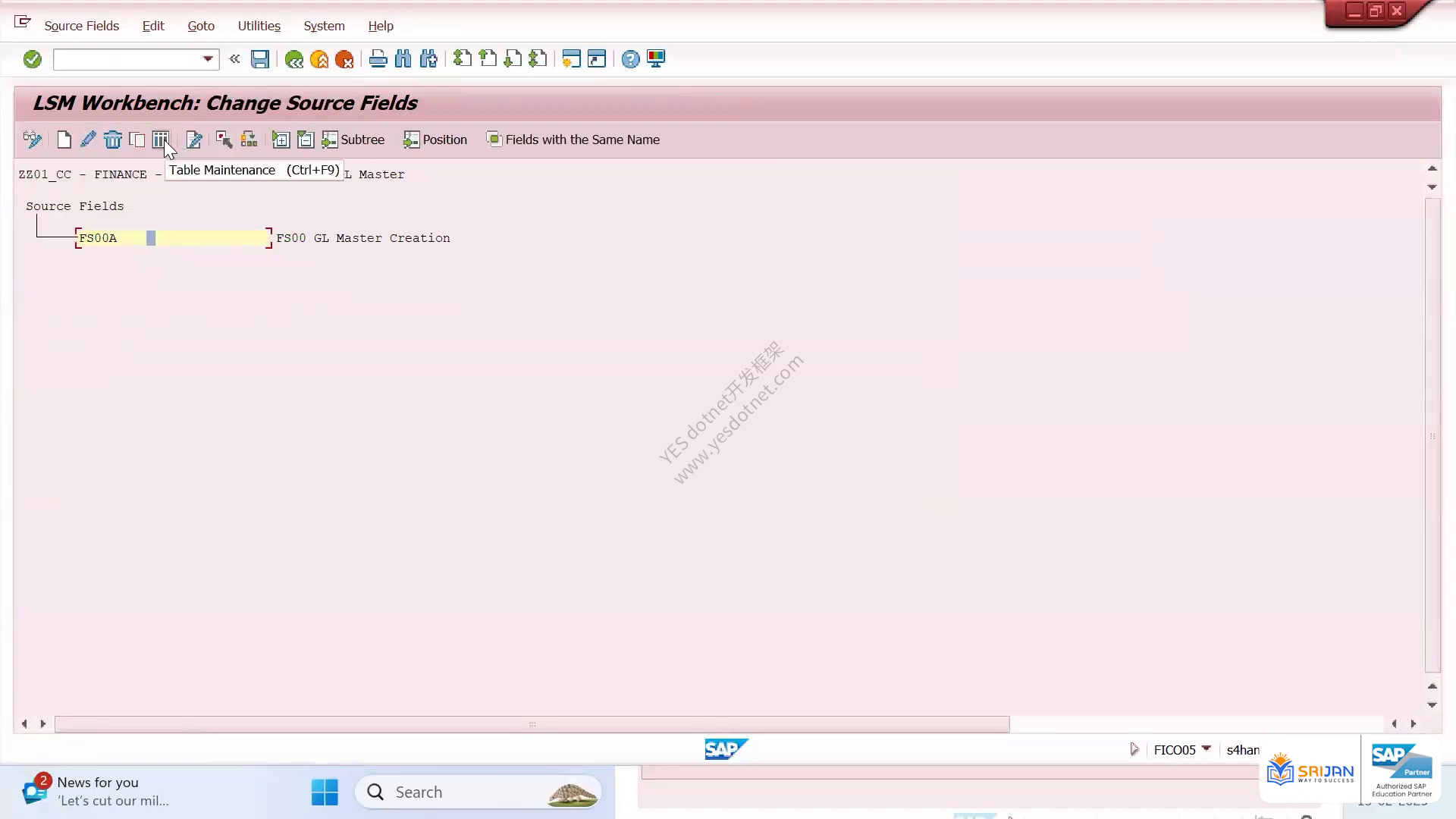This screenshot has width=1456, height=819.
Task: Click the status bar expand triangle near FICO05
Action: (1134, 749)
